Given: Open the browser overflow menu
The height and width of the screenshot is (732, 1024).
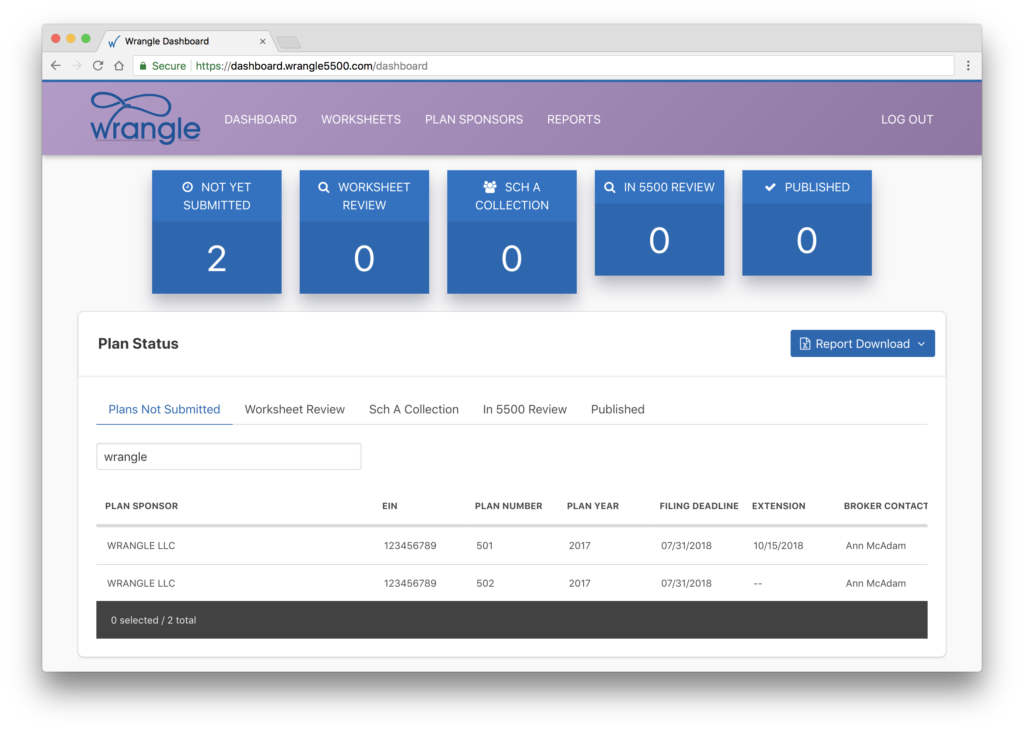Looking at the screenshot, I should [x=969, y=64].
